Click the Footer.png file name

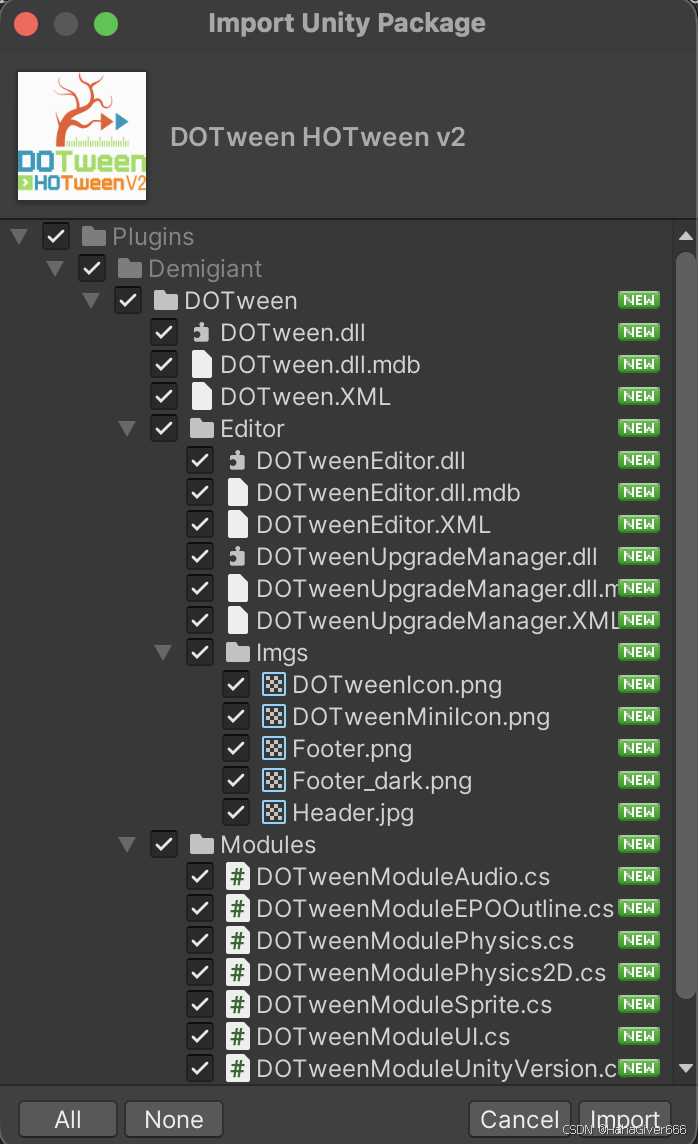pyautogui.click(x=352, y=749)
